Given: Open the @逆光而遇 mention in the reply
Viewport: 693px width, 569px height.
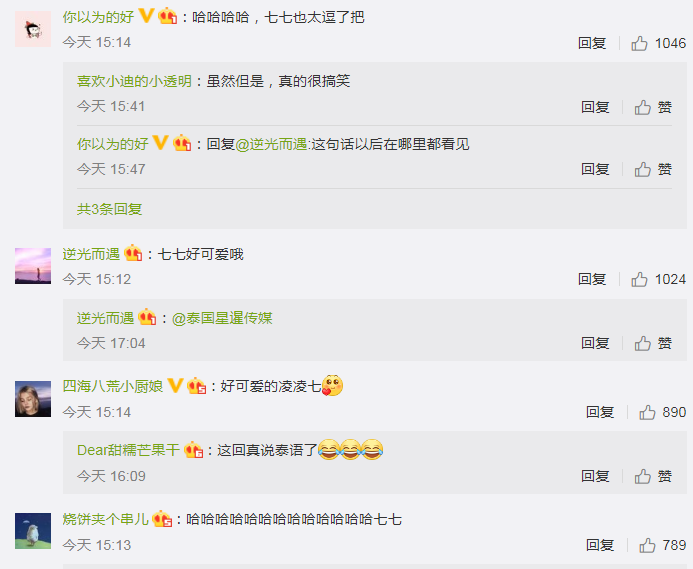Looking at the screenshot, I should 271,144.
